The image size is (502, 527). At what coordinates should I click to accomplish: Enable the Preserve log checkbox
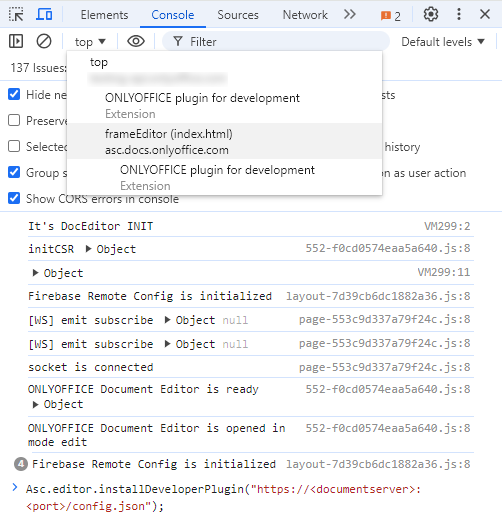[x=14, y=120]
